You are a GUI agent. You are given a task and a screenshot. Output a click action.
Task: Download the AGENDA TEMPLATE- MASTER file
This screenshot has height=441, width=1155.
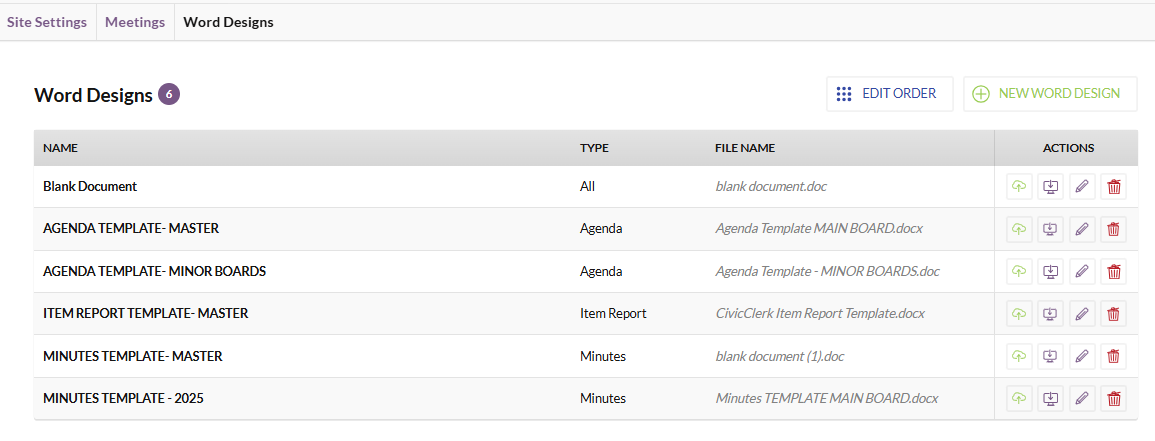point(1051,230)
